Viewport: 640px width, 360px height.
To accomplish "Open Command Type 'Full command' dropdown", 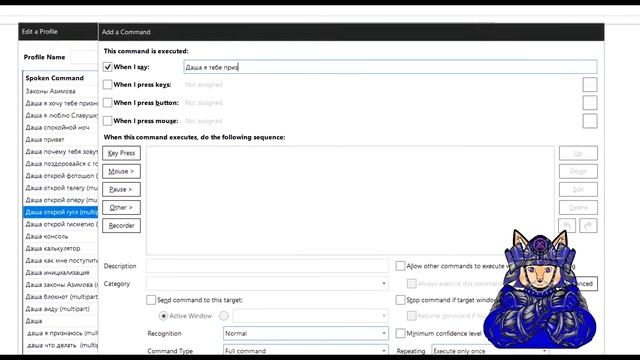I will (x=306, y=351).
